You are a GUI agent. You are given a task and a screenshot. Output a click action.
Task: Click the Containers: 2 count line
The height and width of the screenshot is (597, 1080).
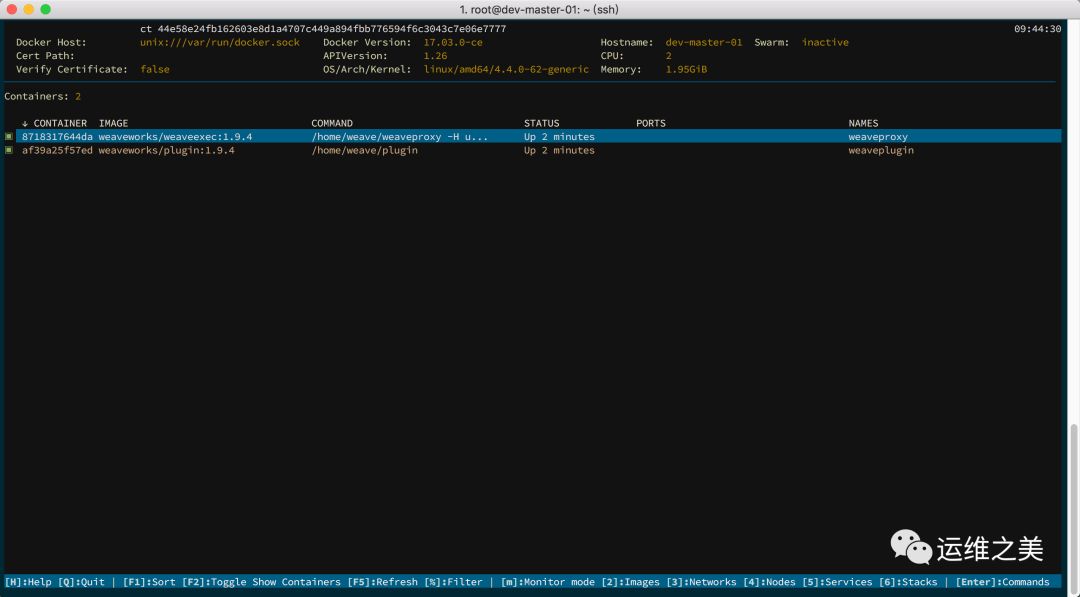[x=43, y=96]
